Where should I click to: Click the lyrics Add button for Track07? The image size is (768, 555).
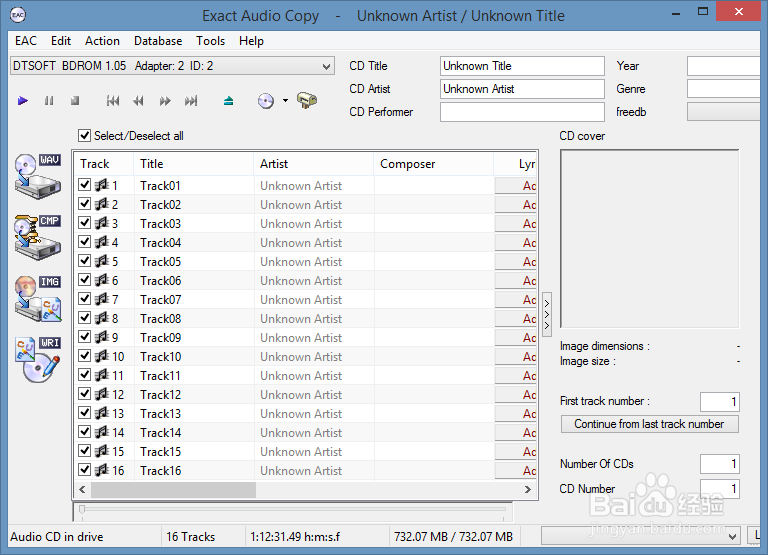[x=516, y=299]
